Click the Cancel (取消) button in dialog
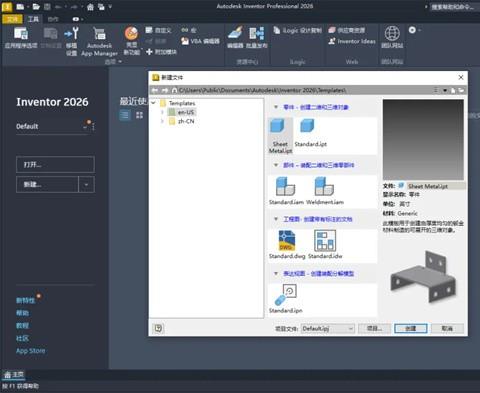The width and height of the screenshot is (480, 393). click(x=447, y=329)
